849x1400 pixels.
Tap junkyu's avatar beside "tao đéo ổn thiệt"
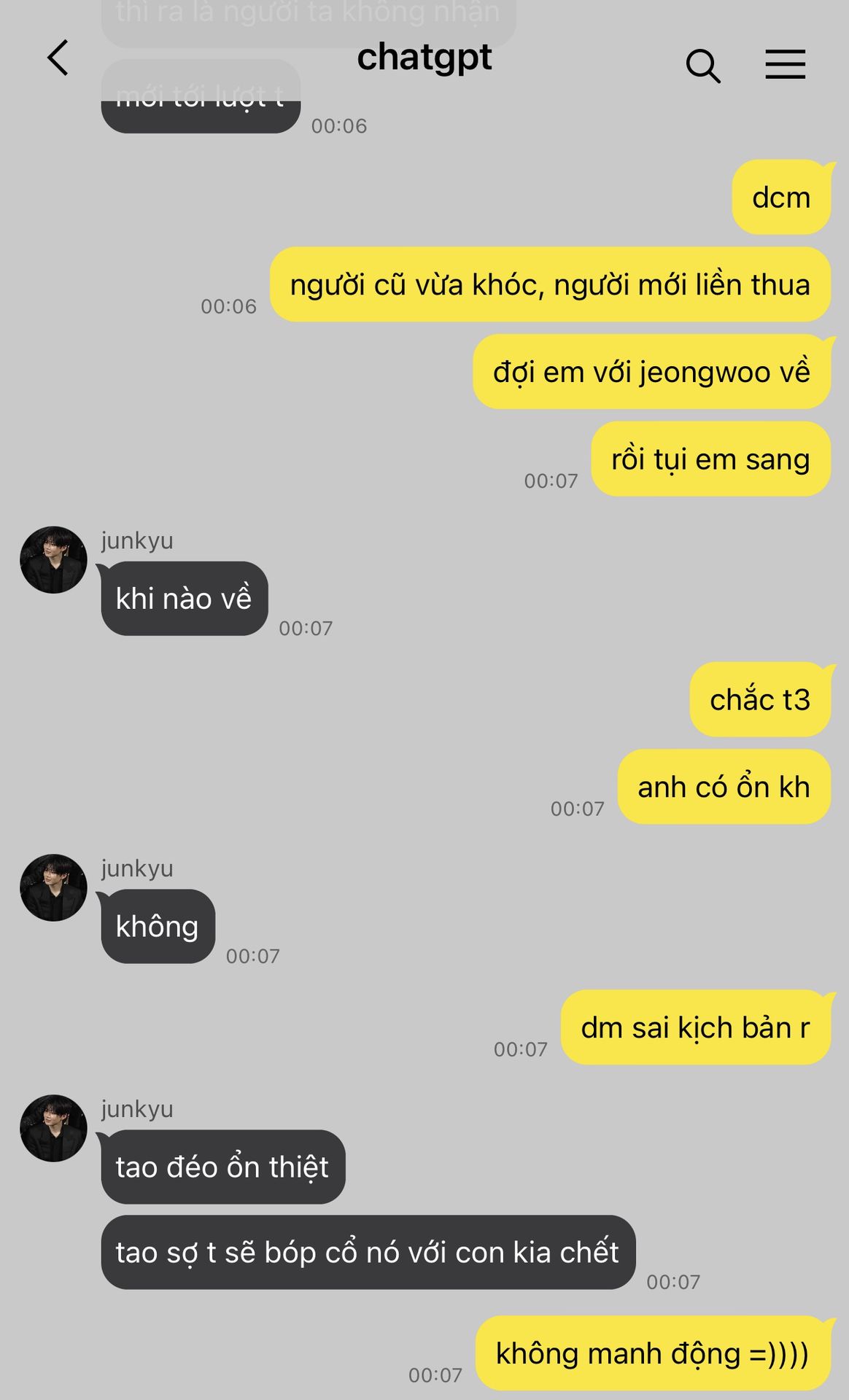pos(53,1128)
